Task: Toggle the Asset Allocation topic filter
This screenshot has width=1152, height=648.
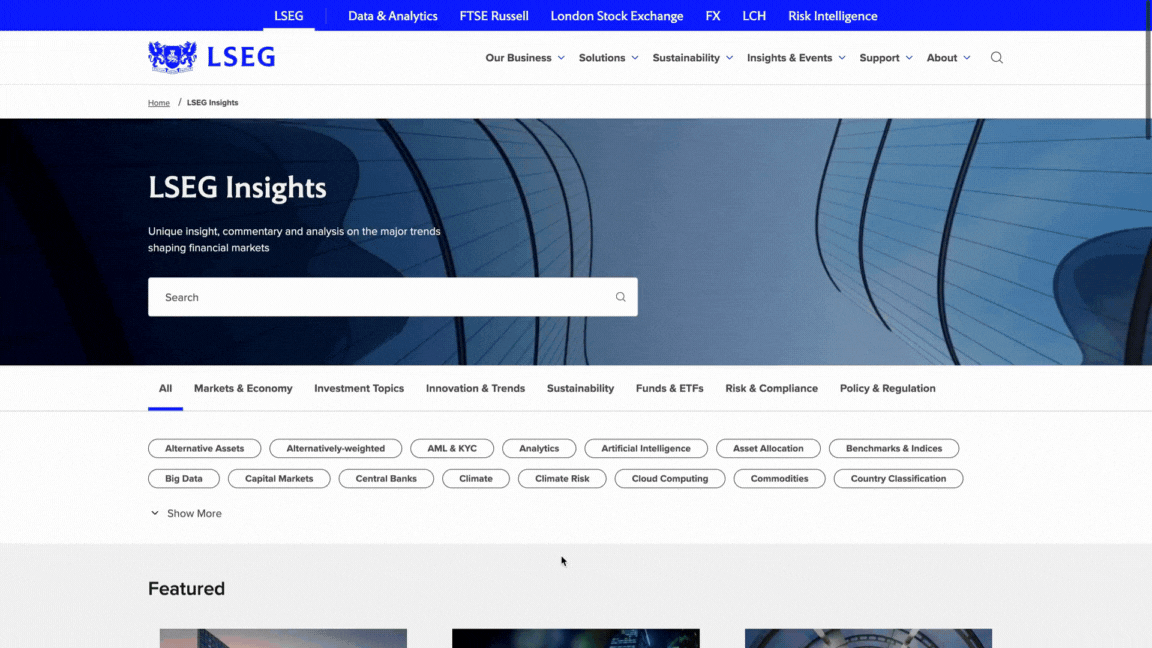Action: tap(768, 448)
